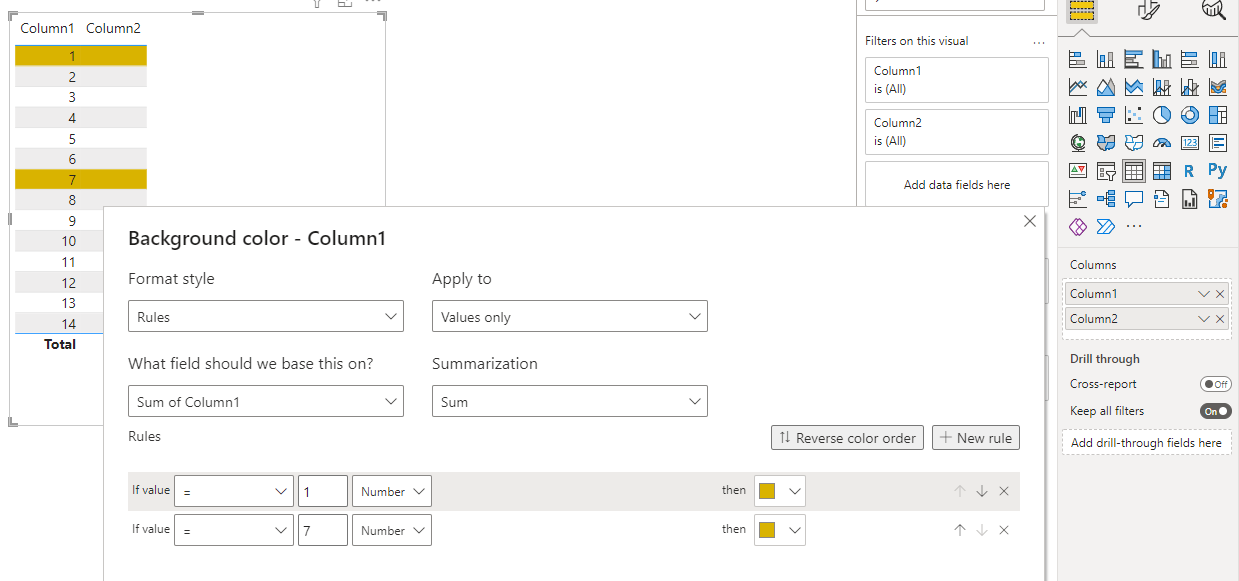The height and width of the screenshot is (581, 1239).
Task: Select the Treemap visual
Action: pyautogui.click(x=1217, y=115)
